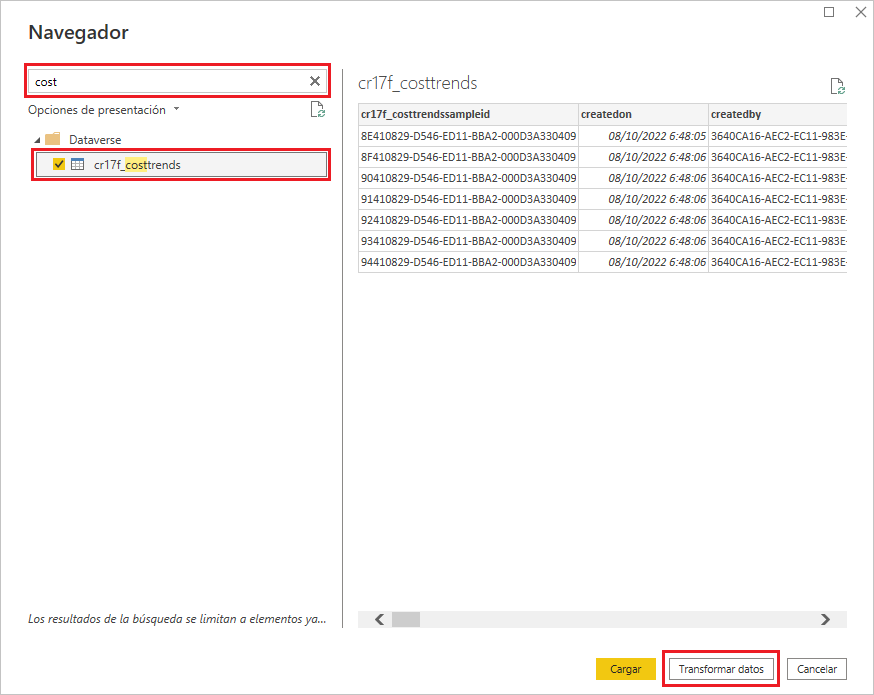Click the Cancelar button
The height and width of the screenshot is (695, 874).
[x=817, y=669]
